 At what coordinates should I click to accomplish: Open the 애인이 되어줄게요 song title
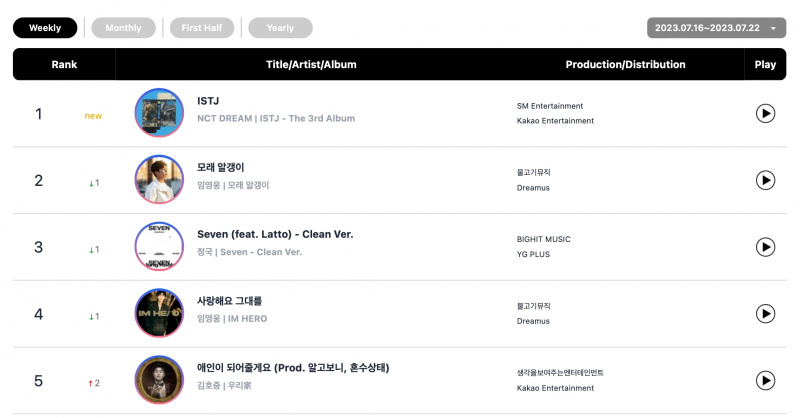pyautogui.click(x=293, y=368)
